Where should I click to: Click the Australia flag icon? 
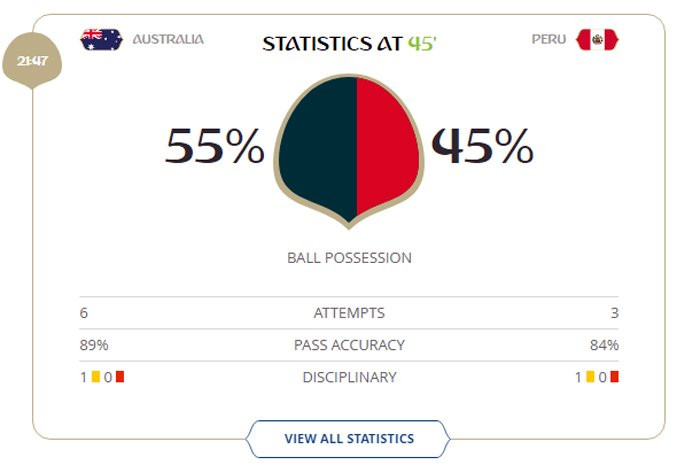pos(100,40)
